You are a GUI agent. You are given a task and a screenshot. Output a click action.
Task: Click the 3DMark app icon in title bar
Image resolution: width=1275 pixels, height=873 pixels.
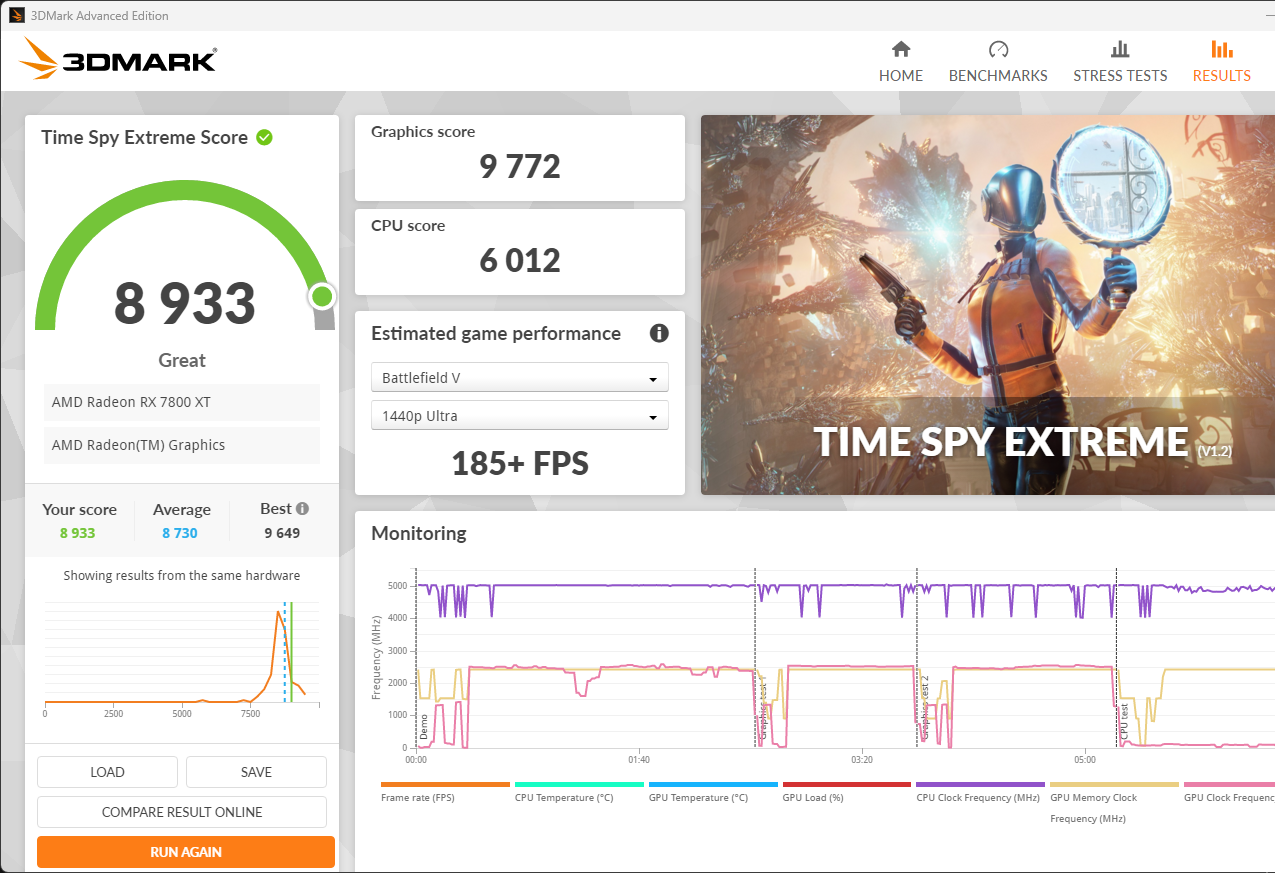point(17,15)
